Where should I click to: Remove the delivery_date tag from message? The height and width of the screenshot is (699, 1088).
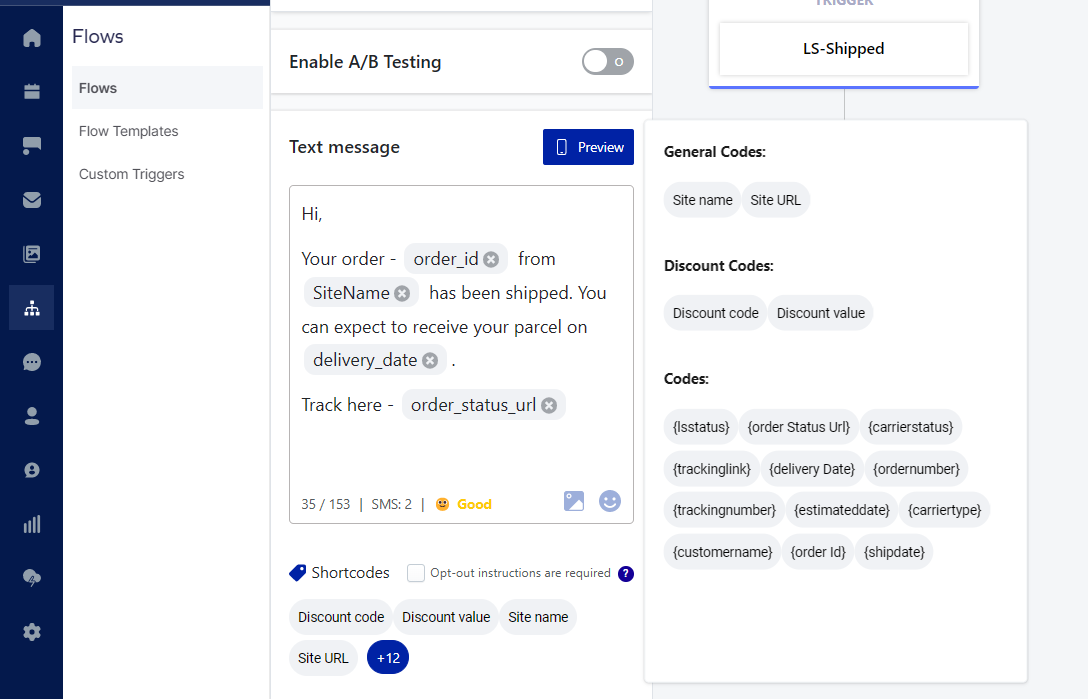click(430, 360)
